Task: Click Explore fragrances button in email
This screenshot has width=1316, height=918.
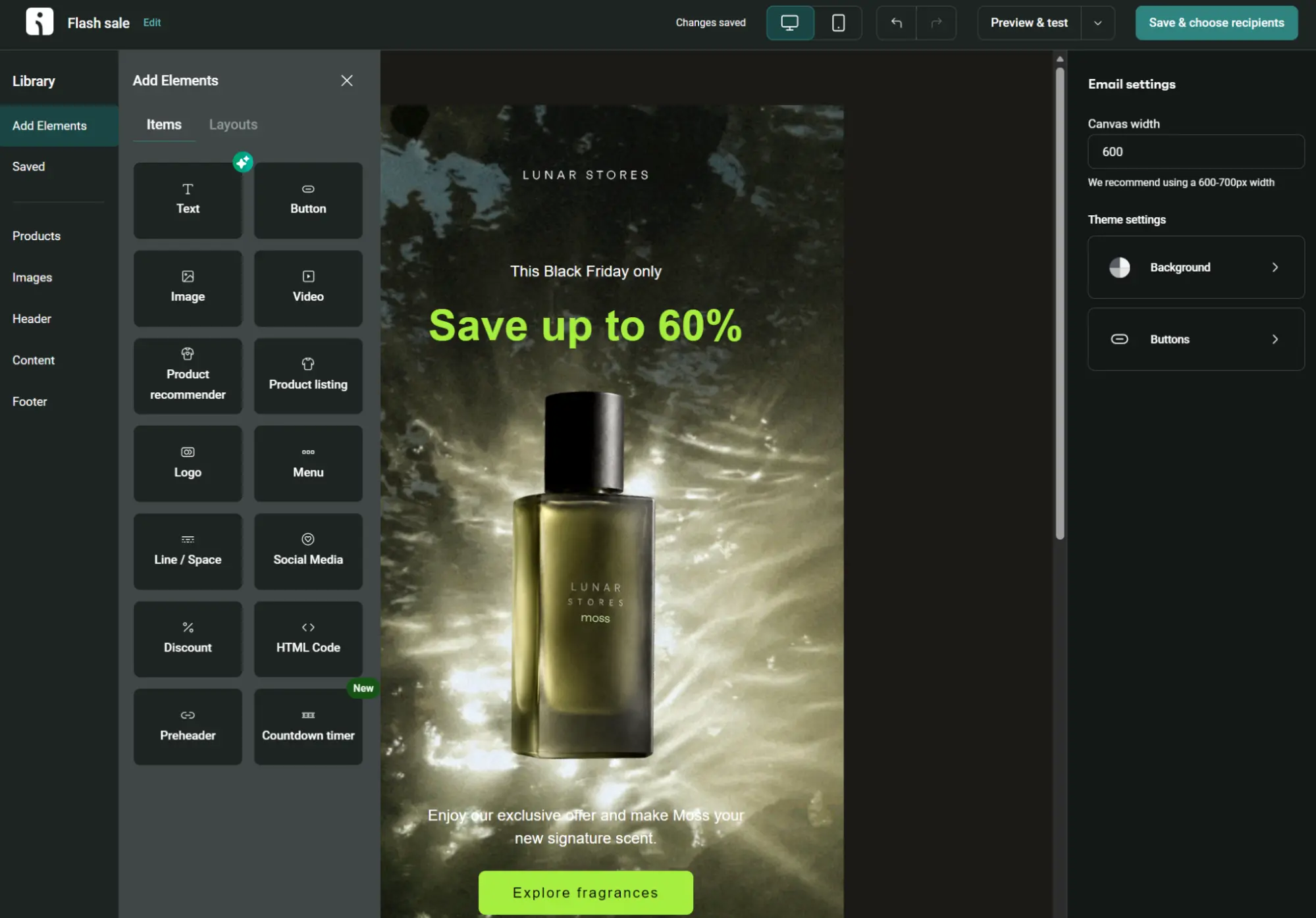Action: pyautogui.click(x=585, y=892)
